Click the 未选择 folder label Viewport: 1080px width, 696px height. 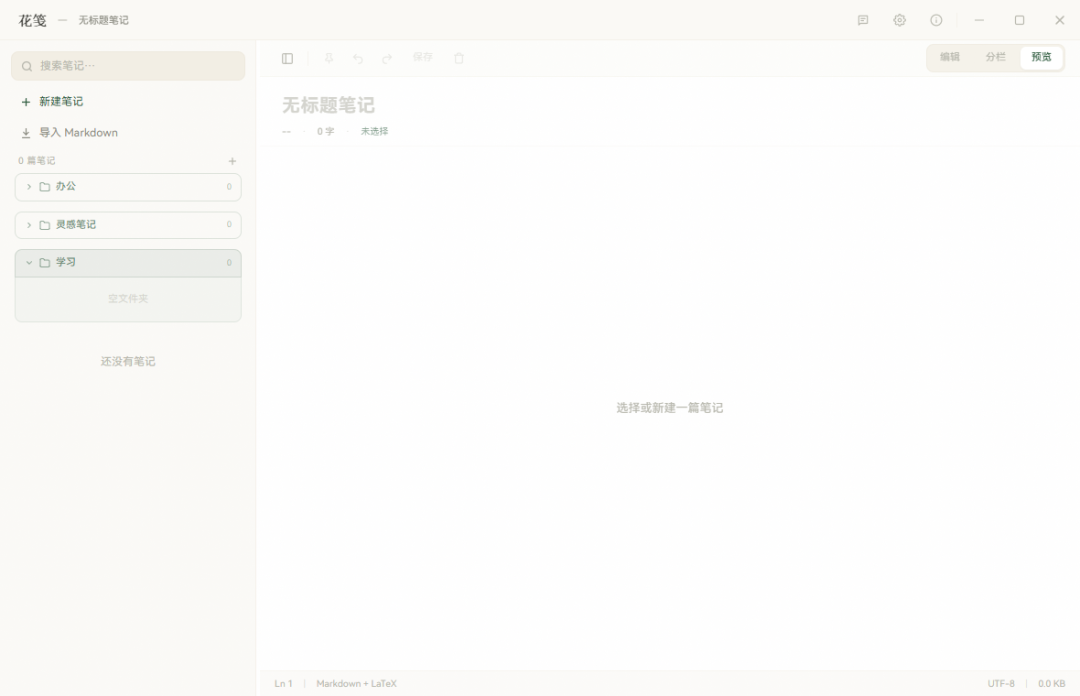pyautogui.click(x=375, y=132)
